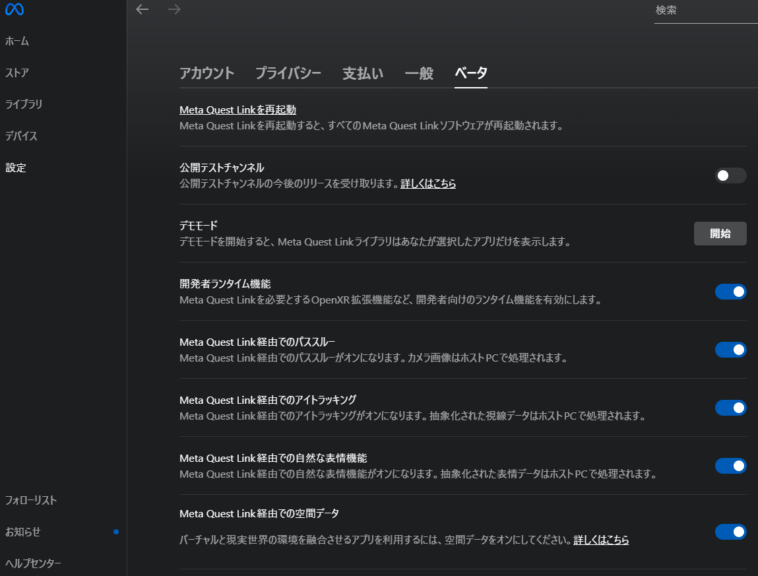Click the 開発者ランタイム機能 heading
This screenshot has width=758, height=576.
(225, 284)
